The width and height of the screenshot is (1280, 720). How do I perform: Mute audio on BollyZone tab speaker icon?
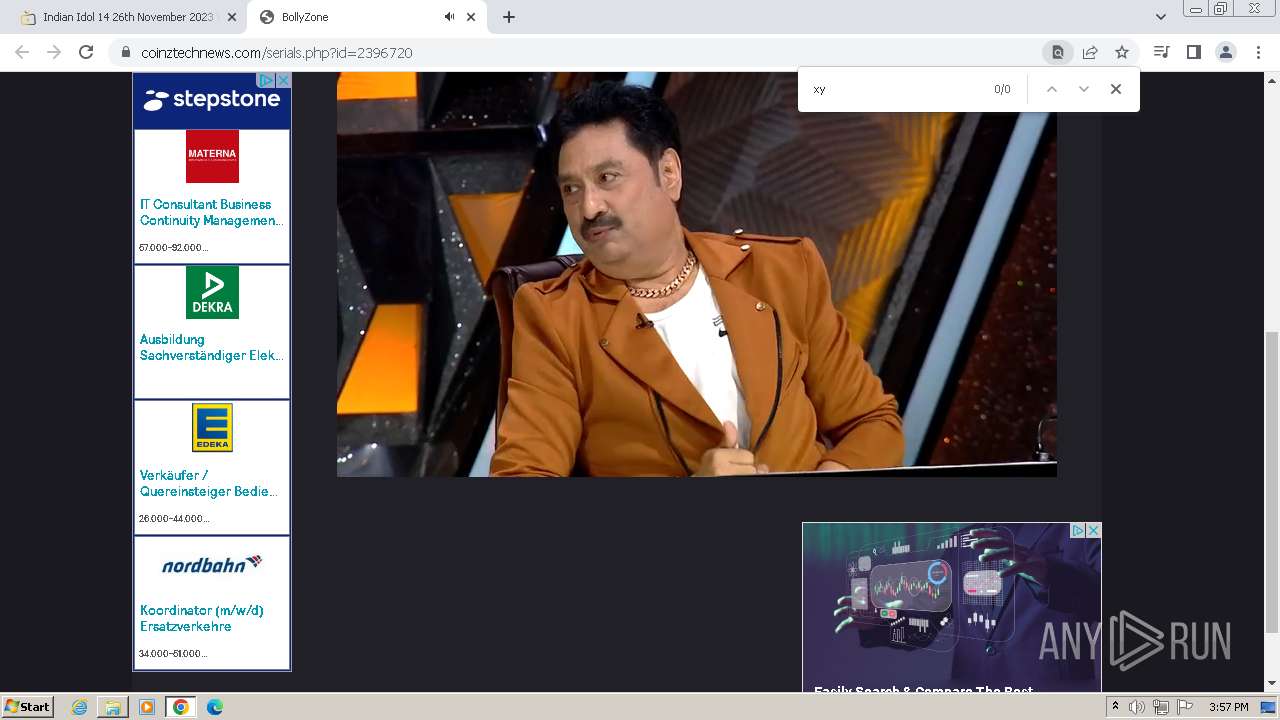449,17
